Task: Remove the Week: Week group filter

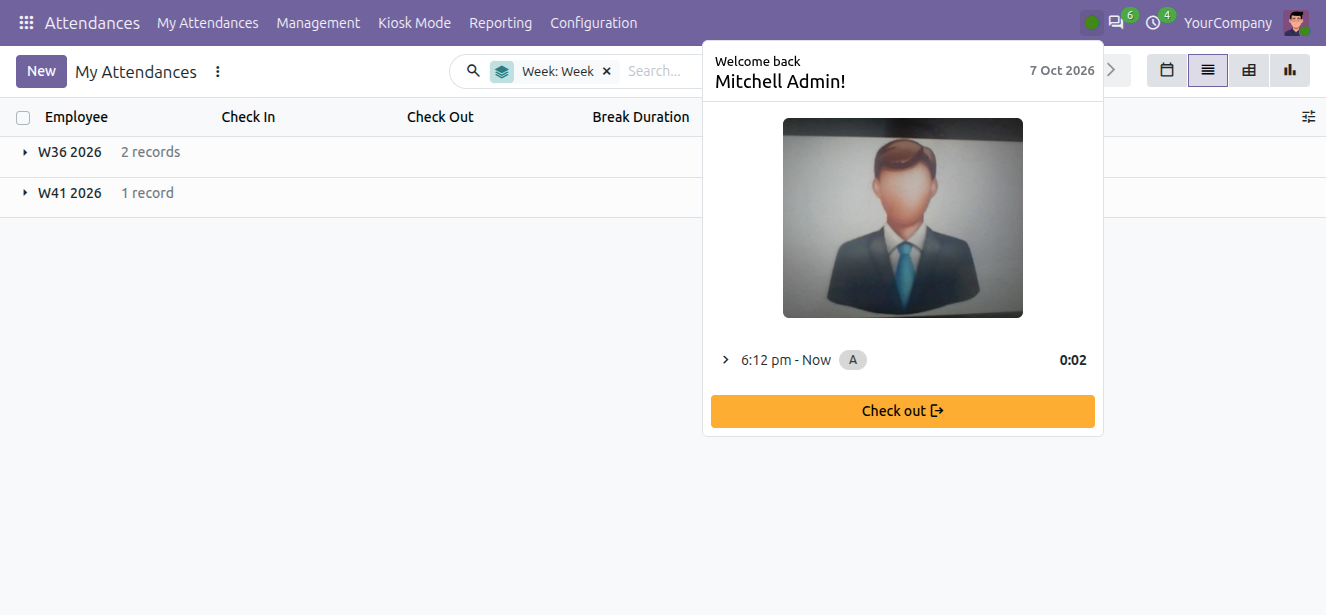Action: point(606,71)
